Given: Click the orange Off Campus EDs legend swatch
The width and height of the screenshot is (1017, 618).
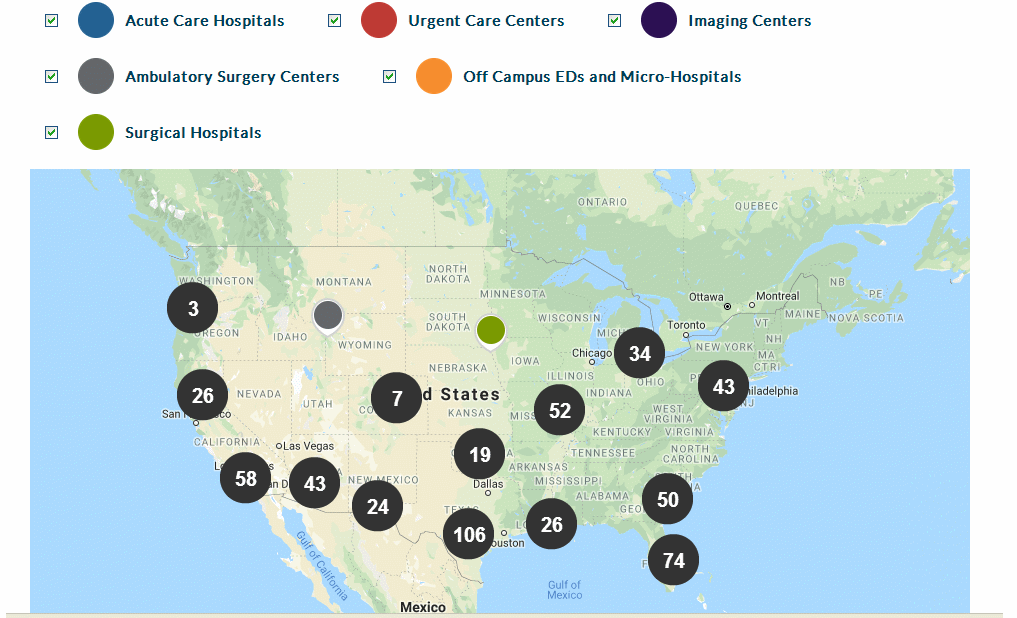Looking at the screenshot, I should pos(434,76).
